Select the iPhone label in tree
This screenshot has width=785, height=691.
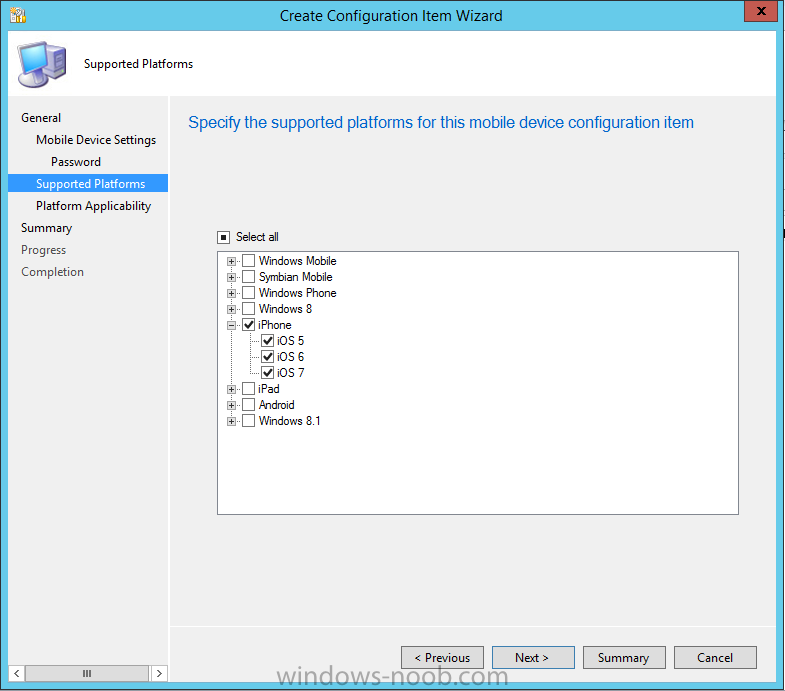[x=274, y=325]
